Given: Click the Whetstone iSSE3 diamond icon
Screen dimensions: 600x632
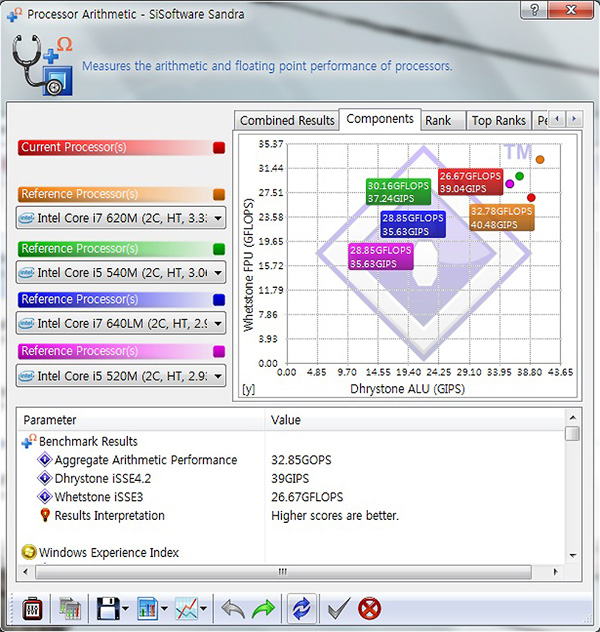Looking at the screenshot, I should (x=45, y=497).
